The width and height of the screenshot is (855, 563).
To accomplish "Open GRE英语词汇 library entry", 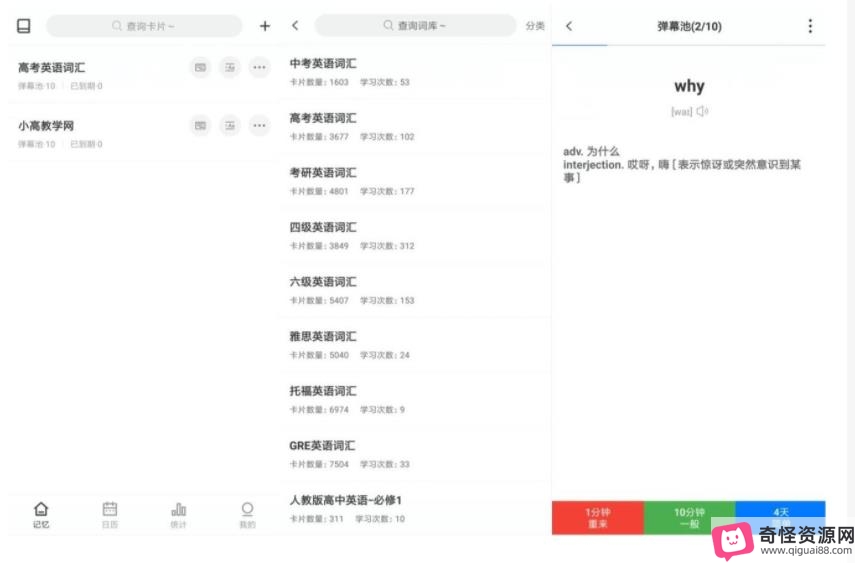I will pos(414,454).
